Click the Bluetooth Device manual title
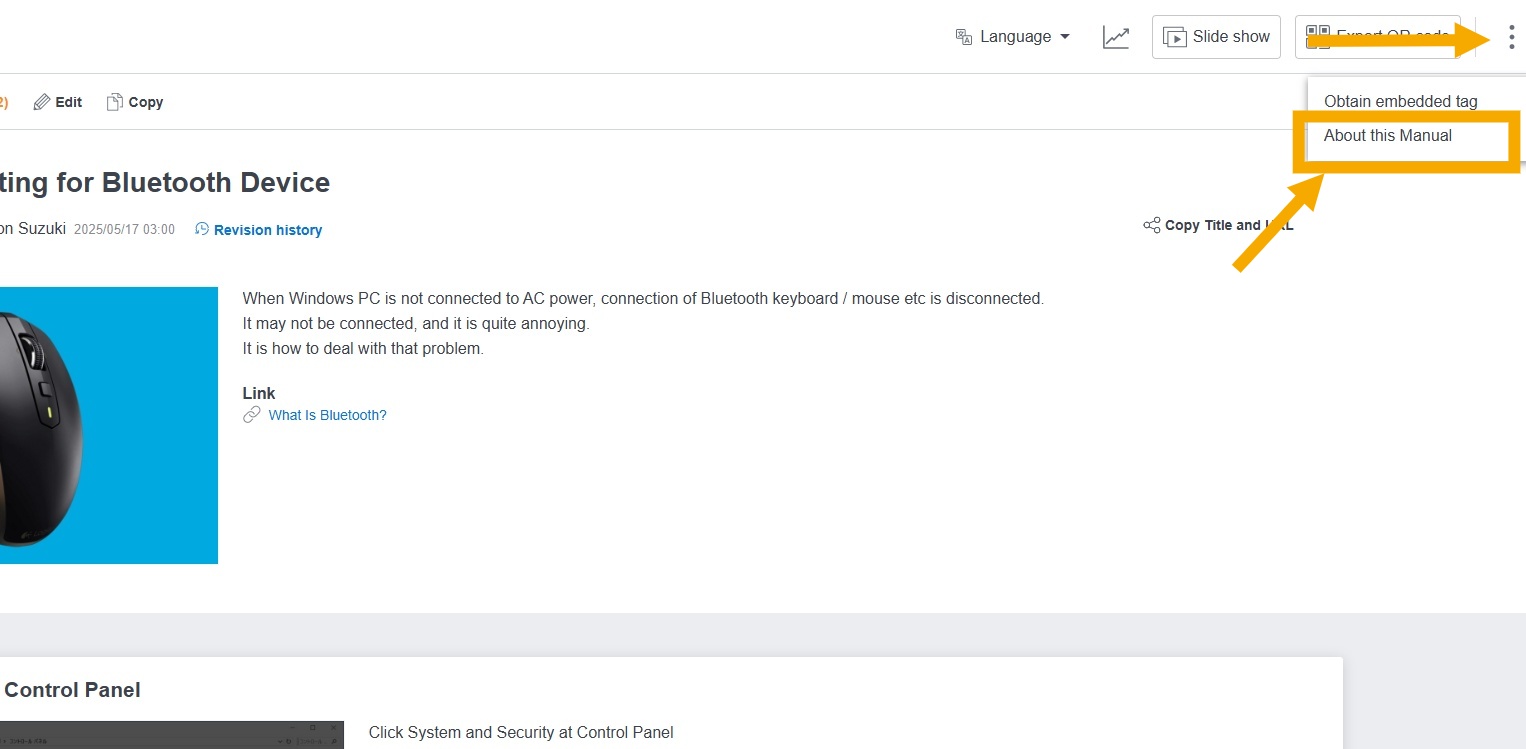This screenshot has height=749, width=1526. pos(165,182)
